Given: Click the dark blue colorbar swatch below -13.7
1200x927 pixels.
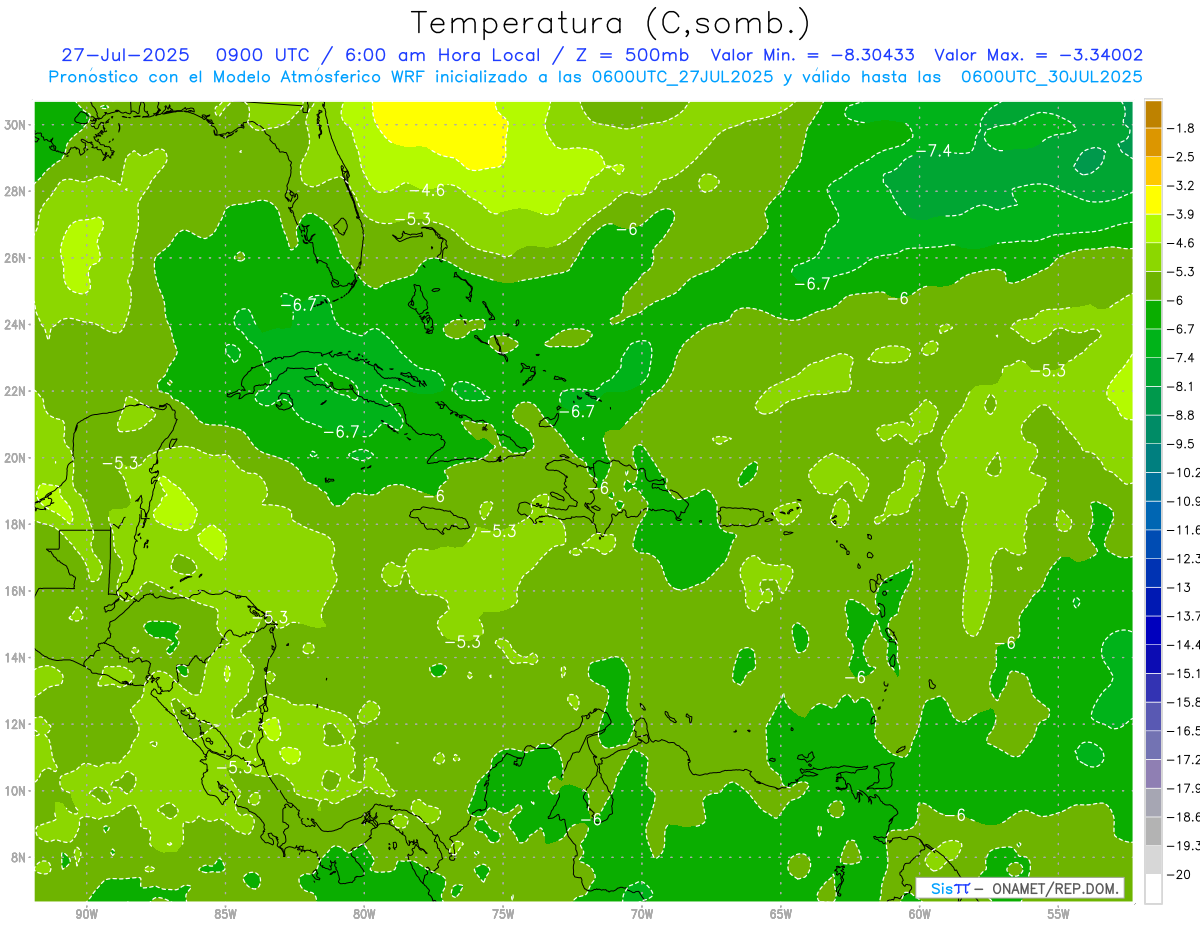Looking at the screenshot, I should [1153, 630].
